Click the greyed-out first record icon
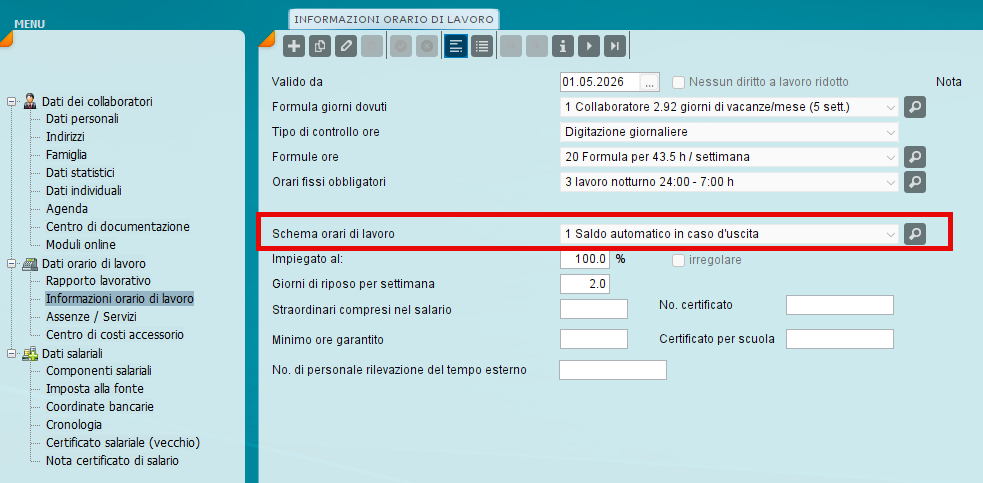 coord(512,46)
